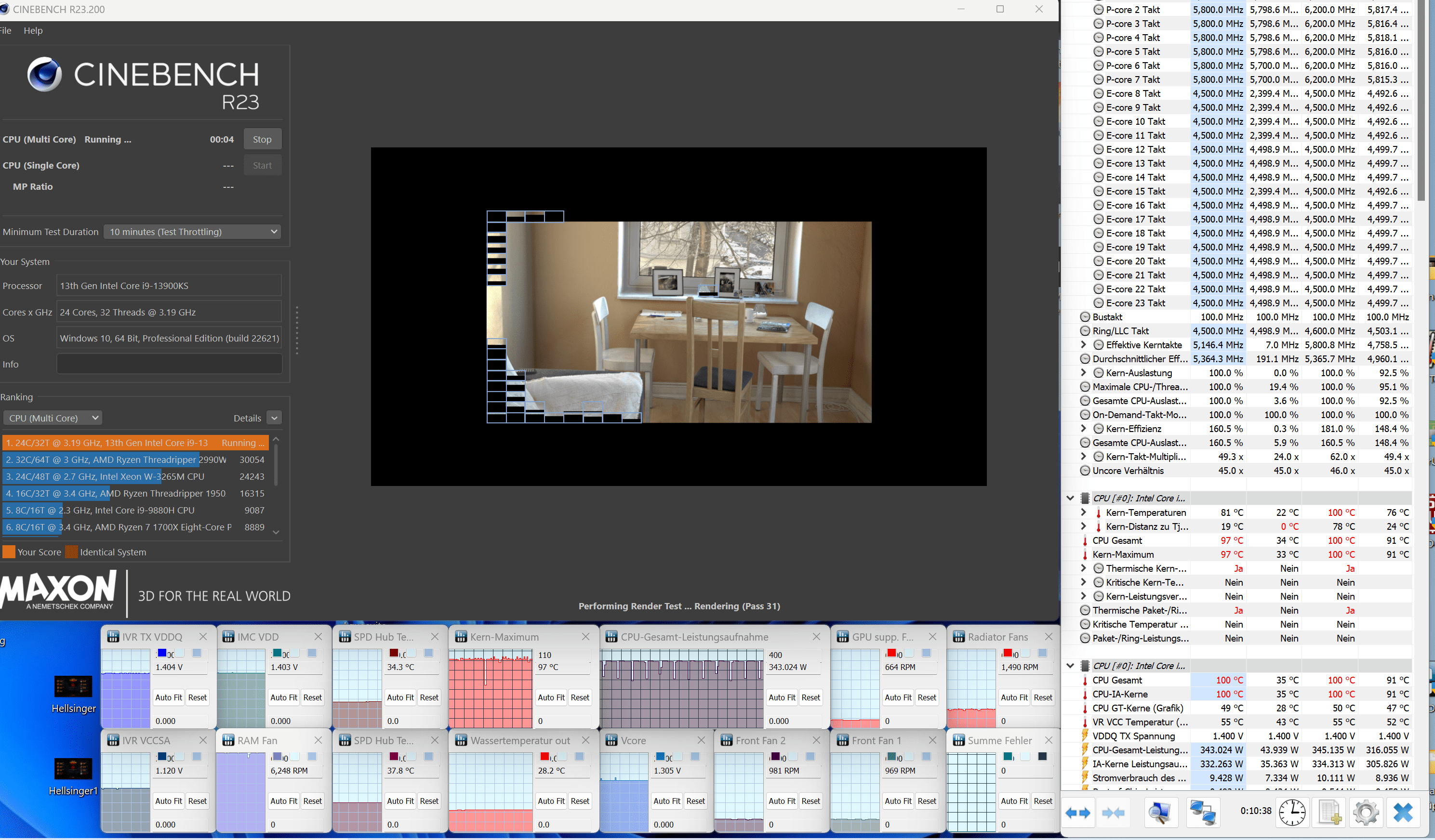Click the Vcore graph window icon
The width and height of the screenshot is (1435, 840).
click(611, 740)
